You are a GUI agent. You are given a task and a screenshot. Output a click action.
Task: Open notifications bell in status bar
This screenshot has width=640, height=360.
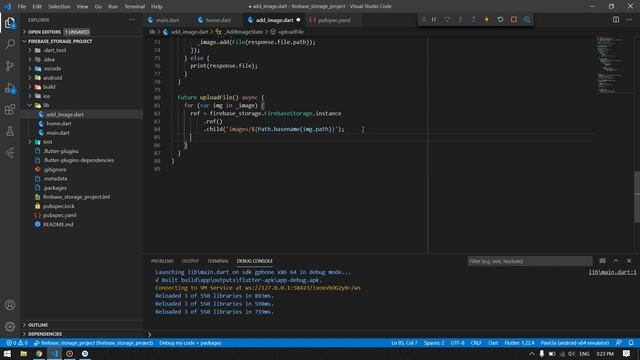click(631, 343)
